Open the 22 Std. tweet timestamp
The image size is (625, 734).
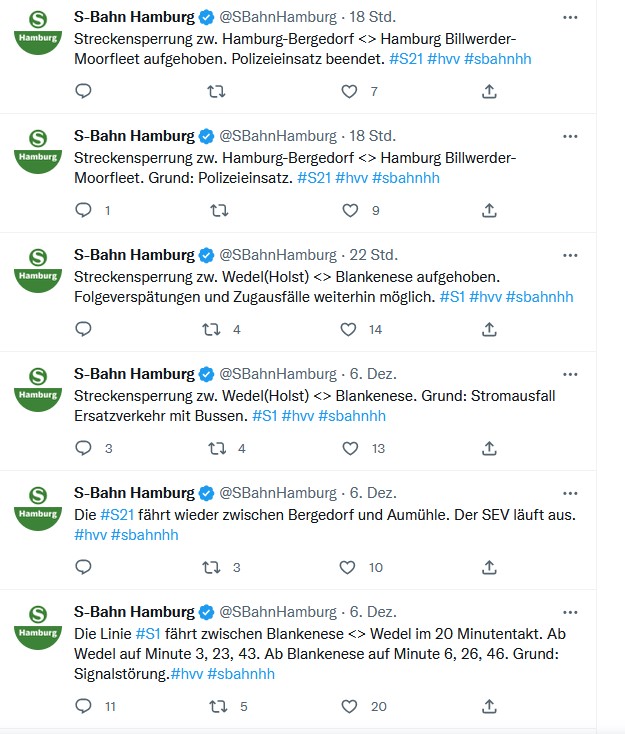372,255
